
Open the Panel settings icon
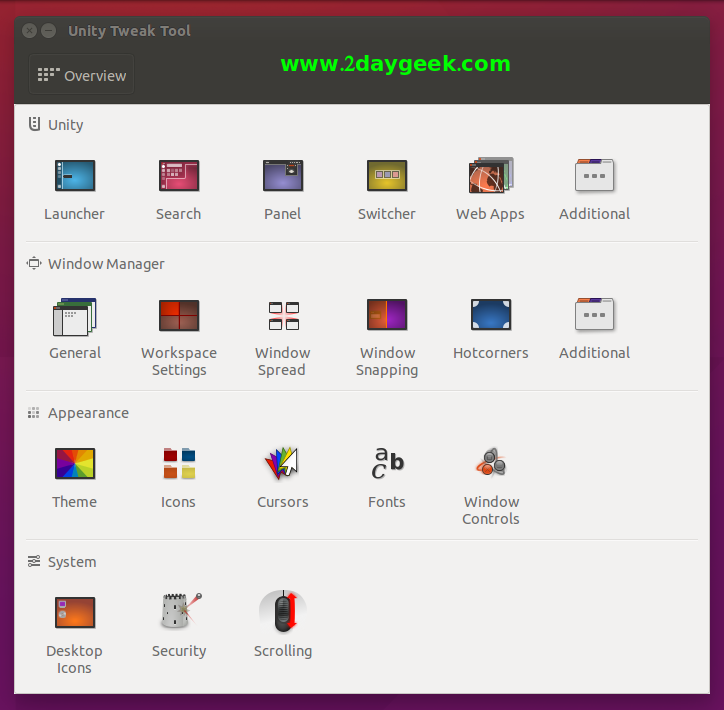coord(283,176)
